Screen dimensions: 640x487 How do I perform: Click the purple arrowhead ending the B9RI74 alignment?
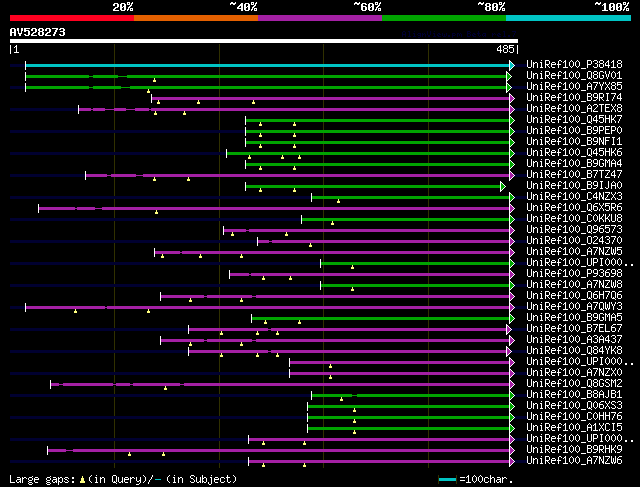[x=512, y=98]
